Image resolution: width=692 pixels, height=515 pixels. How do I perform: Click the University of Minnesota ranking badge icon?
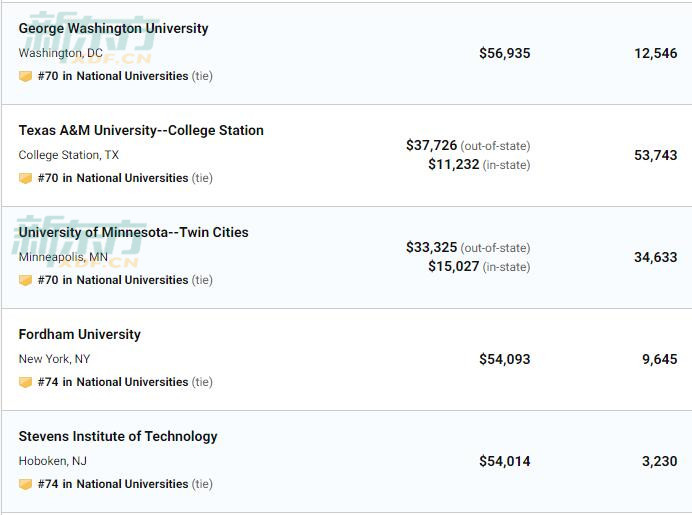[25, 280]
